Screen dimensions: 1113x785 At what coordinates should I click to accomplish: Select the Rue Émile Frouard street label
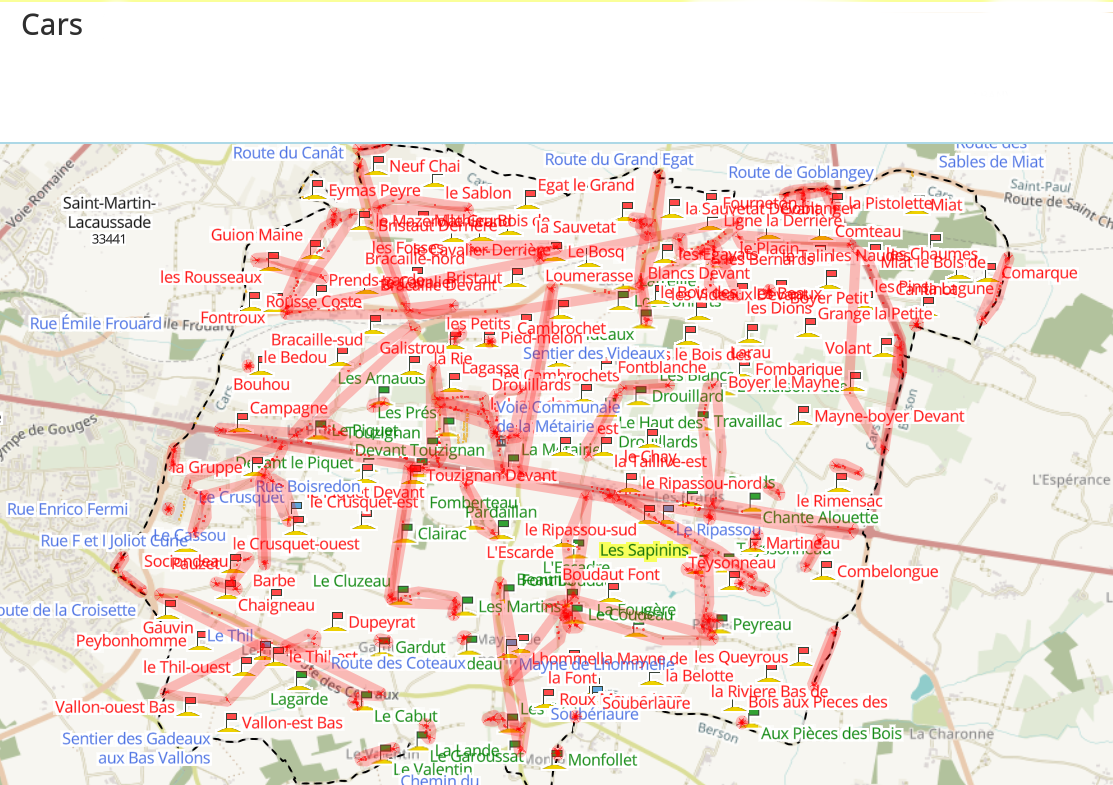pos(95,323)
